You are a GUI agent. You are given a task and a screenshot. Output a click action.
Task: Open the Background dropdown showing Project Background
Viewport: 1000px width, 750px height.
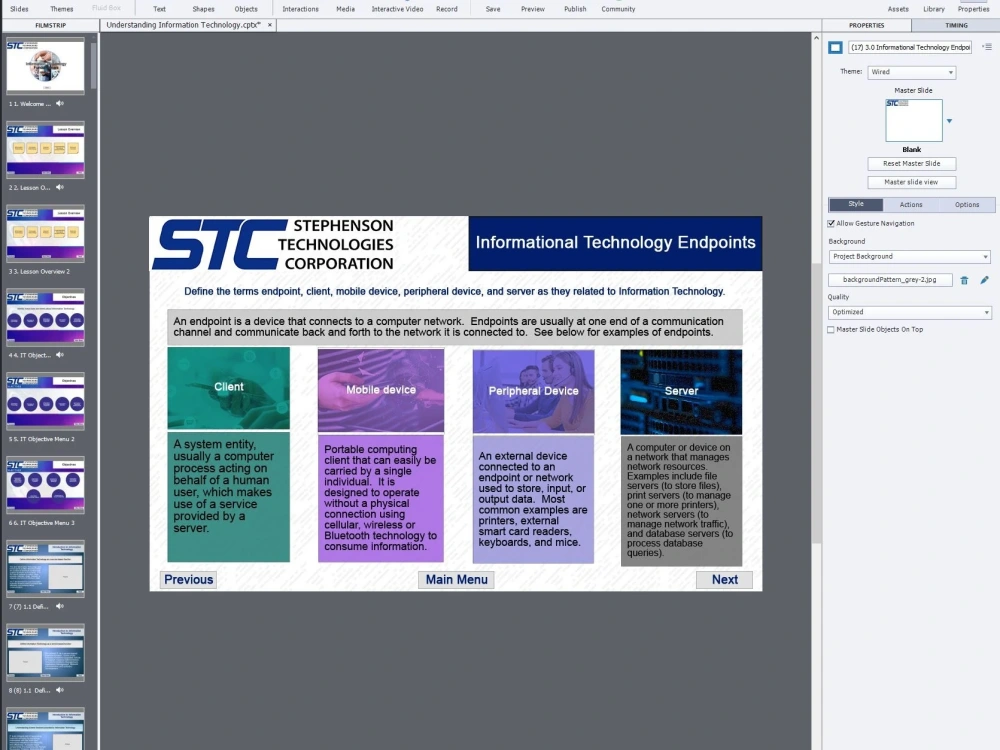coord(909,256)
